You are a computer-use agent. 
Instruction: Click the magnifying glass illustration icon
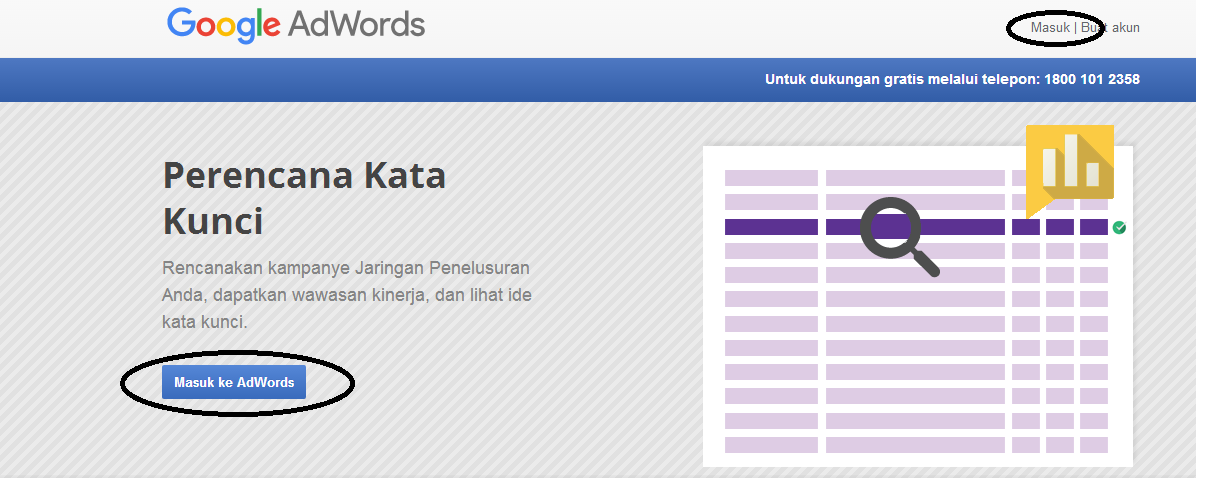[899, 236]
